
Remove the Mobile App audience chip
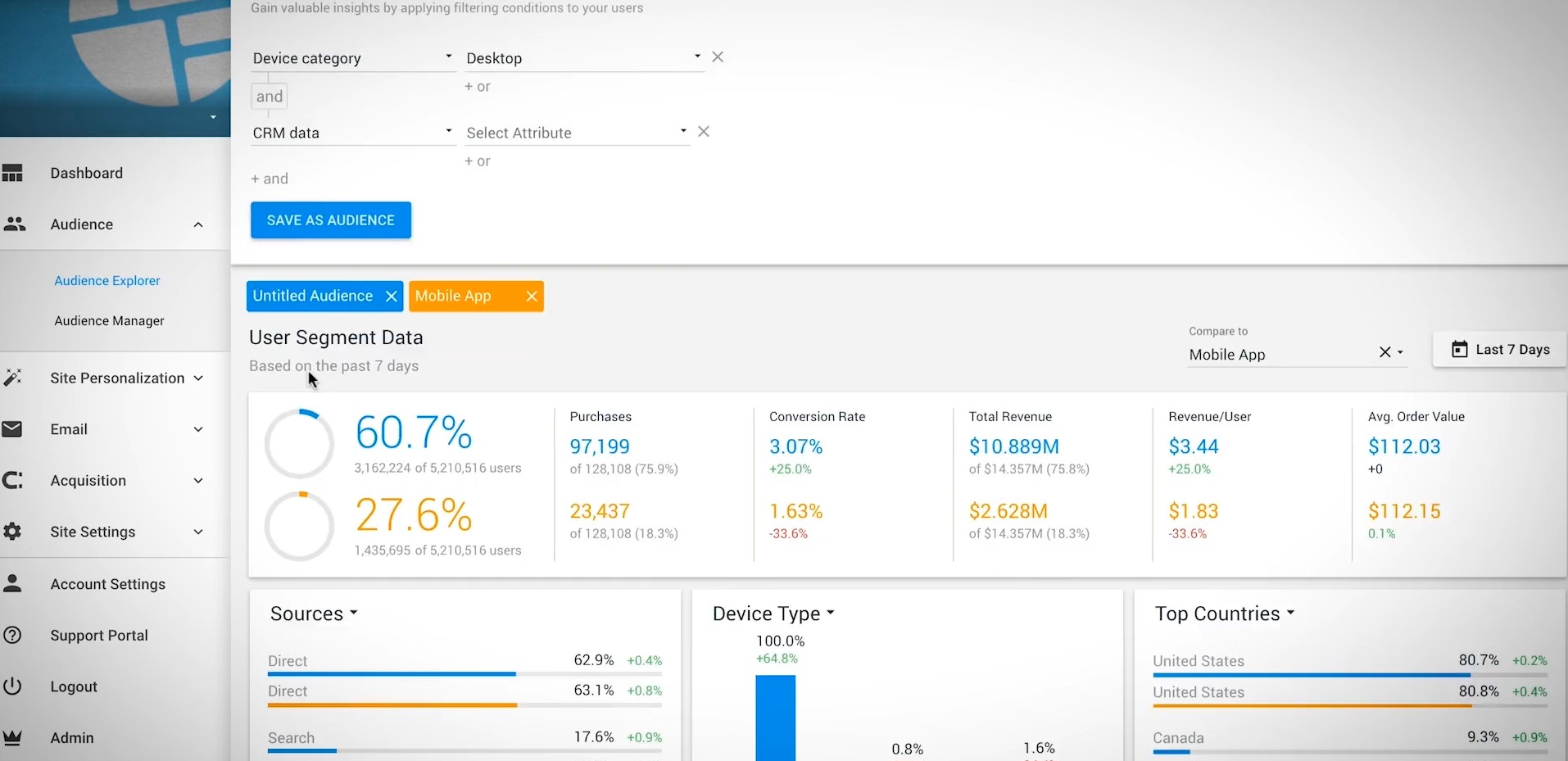coord(532,297)
